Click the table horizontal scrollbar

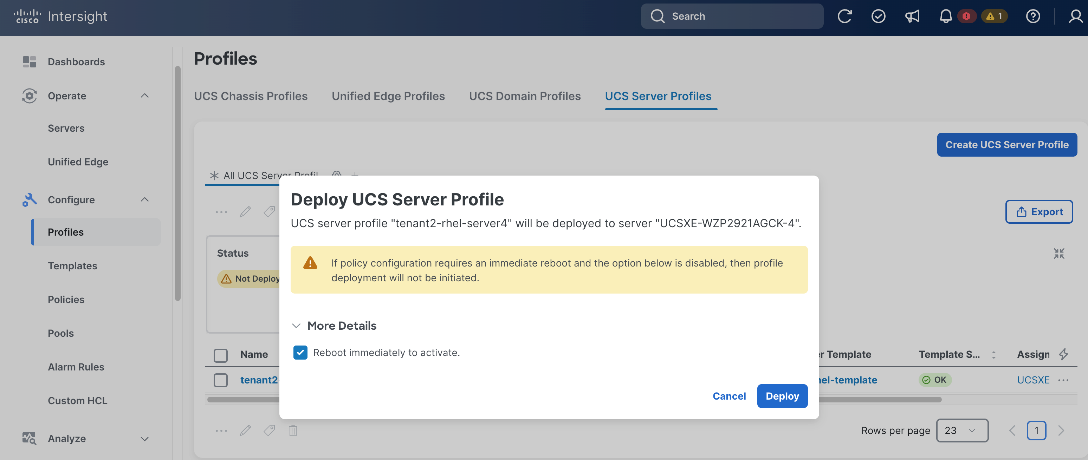coord(574,400)
